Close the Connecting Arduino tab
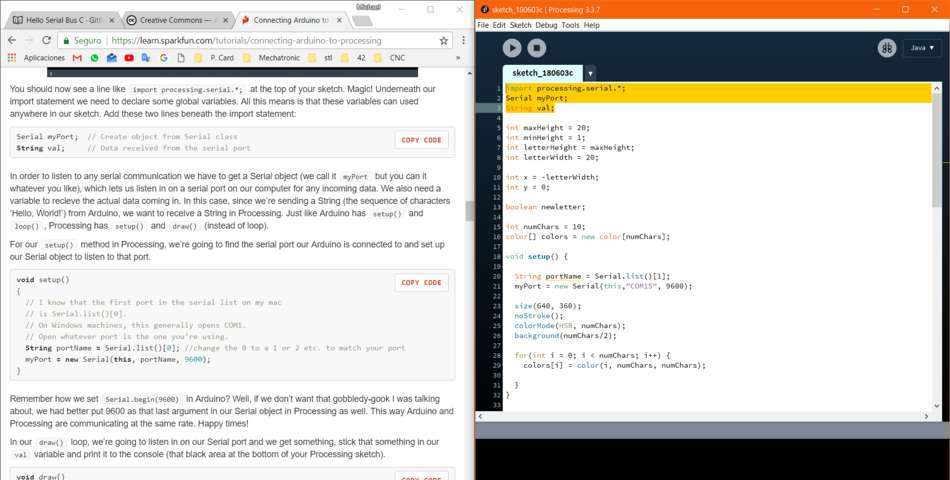 [x=339, y=20]
